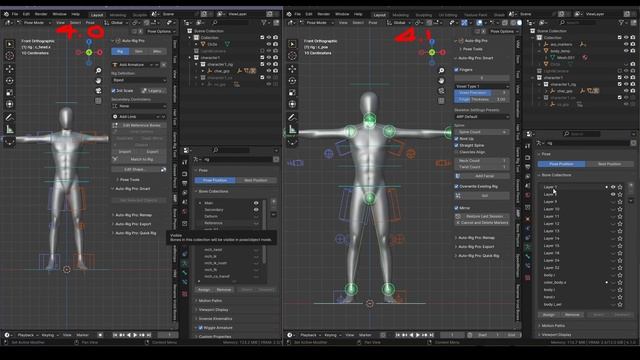Click play button in left window timeline
The image size is (640, 360).
point(135,335)
